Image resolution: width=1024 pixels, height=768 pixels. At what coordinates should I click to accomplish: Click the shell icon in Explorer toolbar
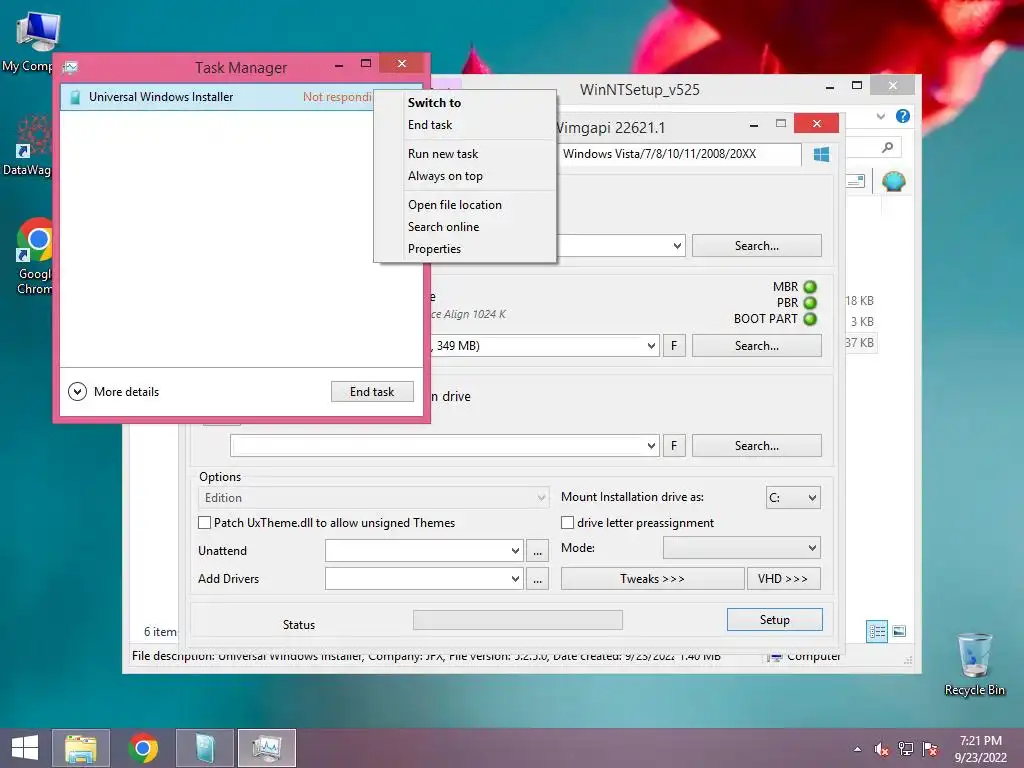tap(893, 181)
